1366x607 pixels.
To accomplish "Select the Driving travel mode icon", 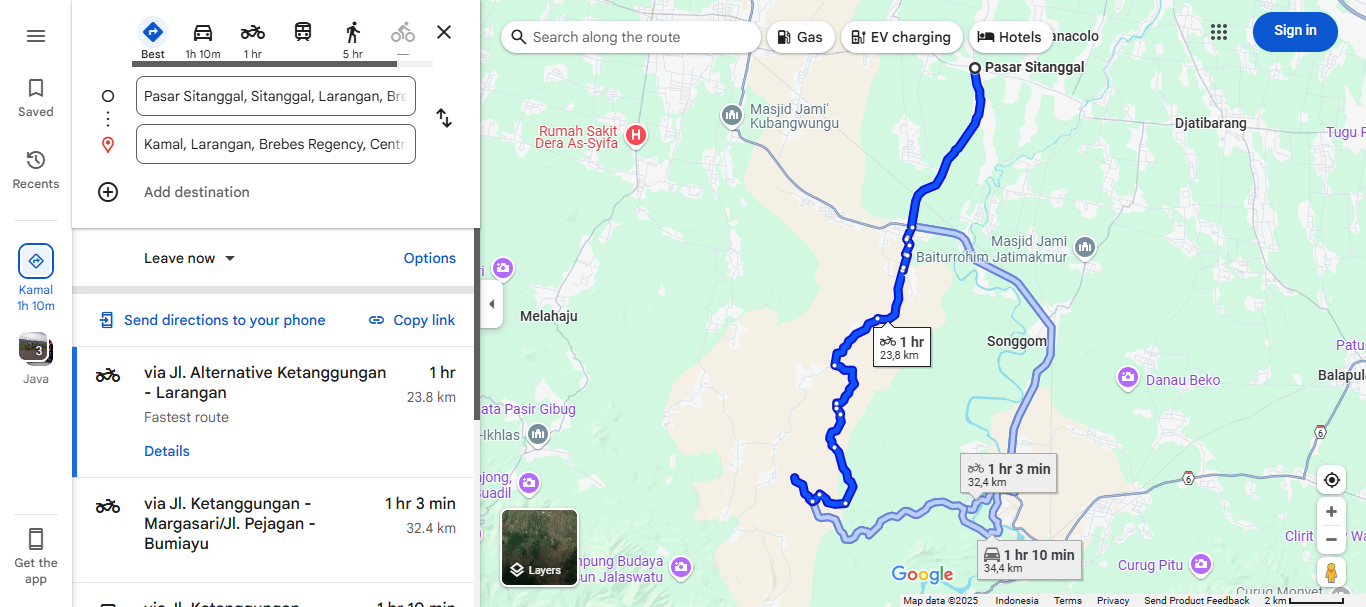I will click(203, 32).
